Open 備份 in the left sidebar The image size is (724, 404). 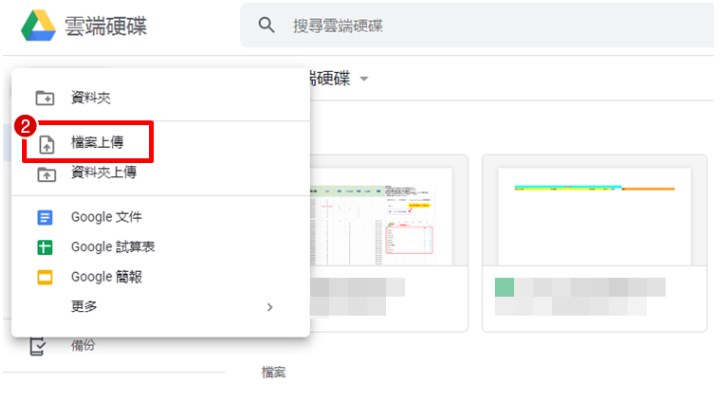84,346
